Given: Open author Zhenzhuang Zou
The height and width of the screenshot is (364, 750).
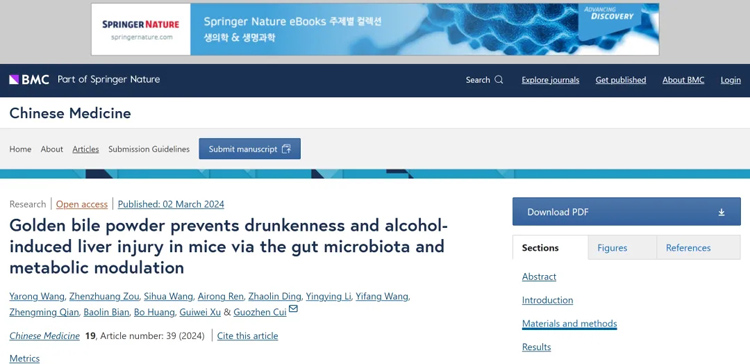Looking at the screenshot, I should (104, 297).
